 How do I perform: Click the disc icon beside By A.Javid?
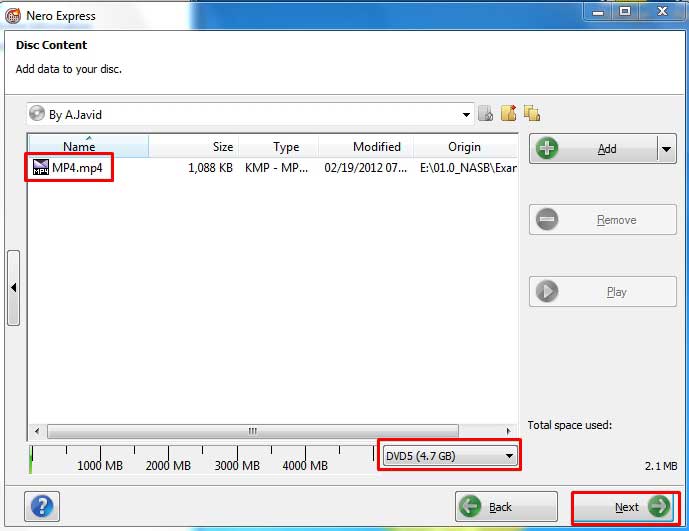click(x=37, y=113)
